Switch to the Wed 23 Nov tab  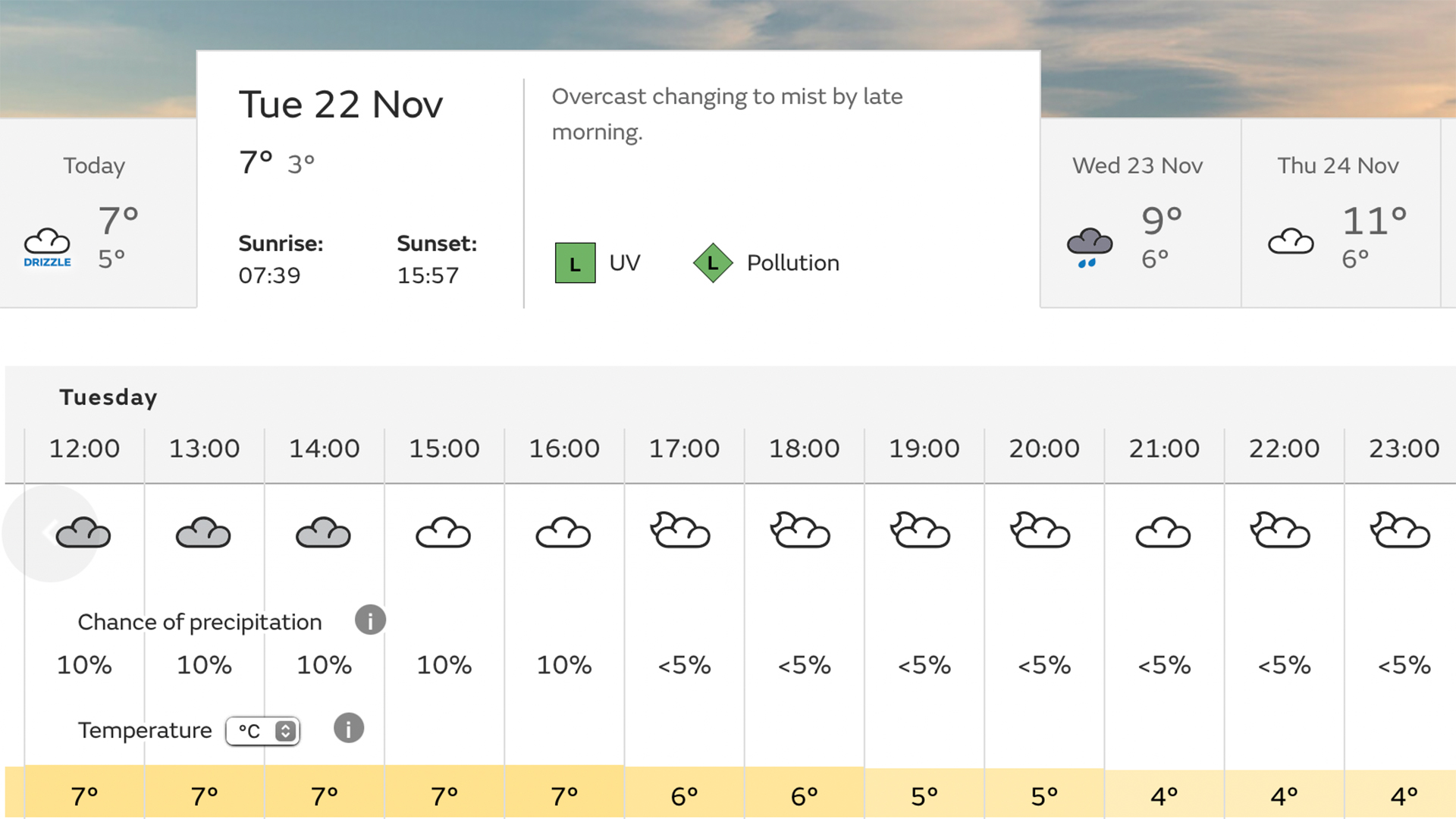(x=1141, y=213)
